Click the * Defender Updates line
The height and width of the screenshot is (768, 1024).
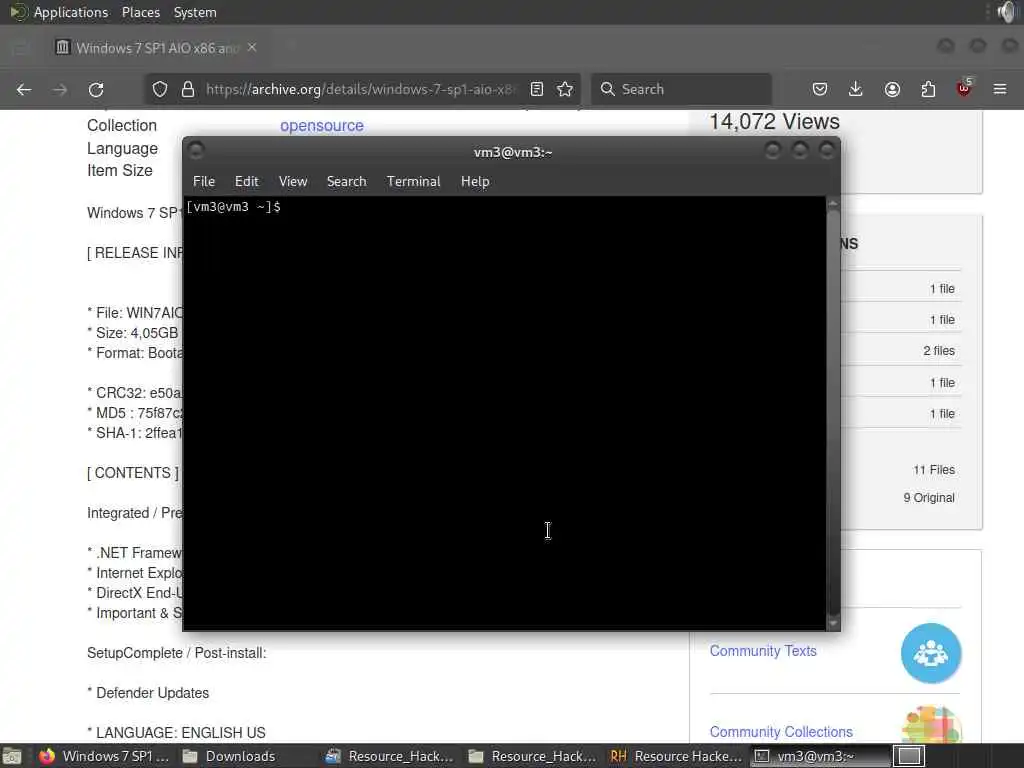148,693
